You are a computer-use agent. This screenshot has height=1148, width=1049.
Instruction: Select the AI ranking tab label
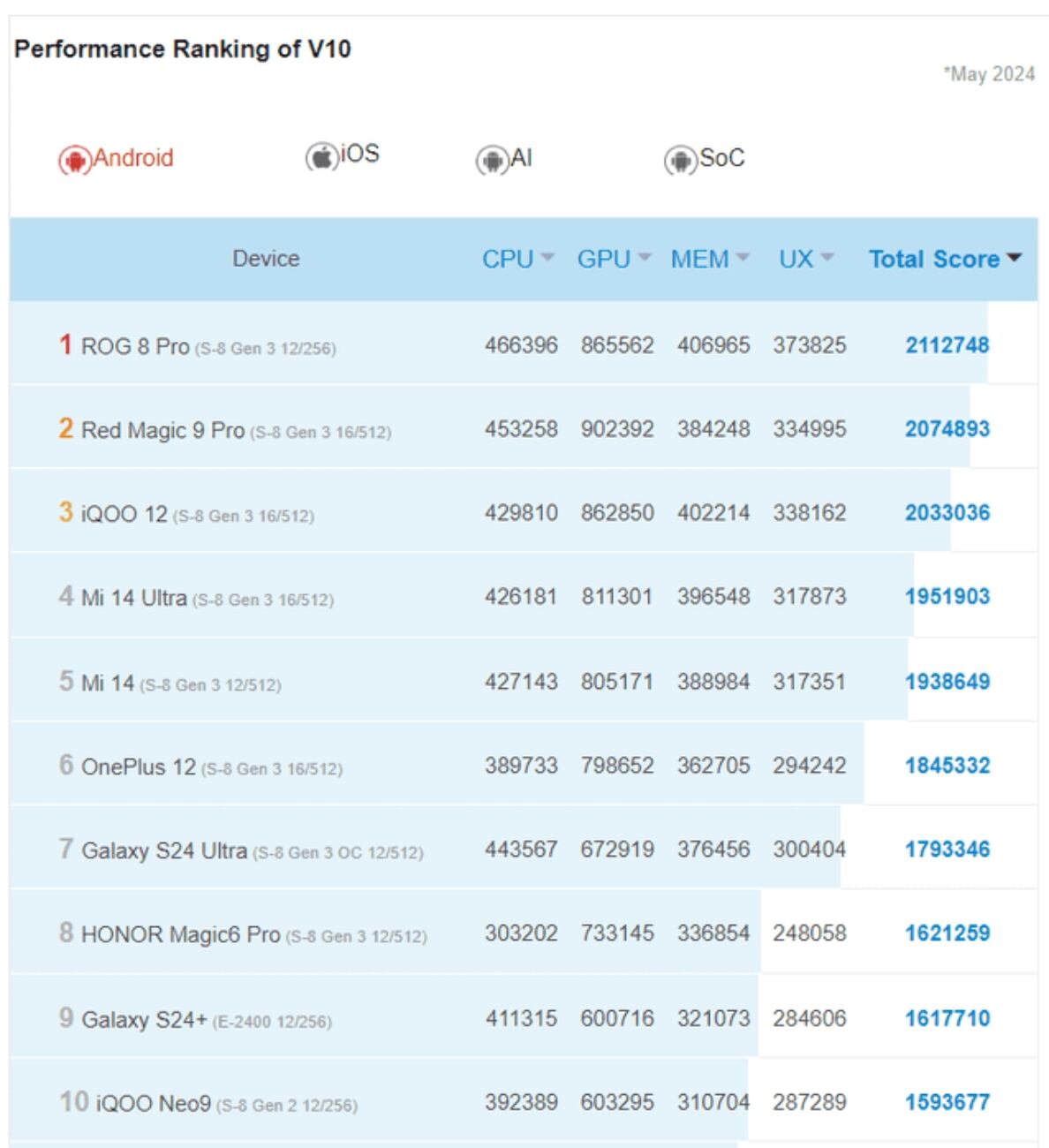click(521, 158)
